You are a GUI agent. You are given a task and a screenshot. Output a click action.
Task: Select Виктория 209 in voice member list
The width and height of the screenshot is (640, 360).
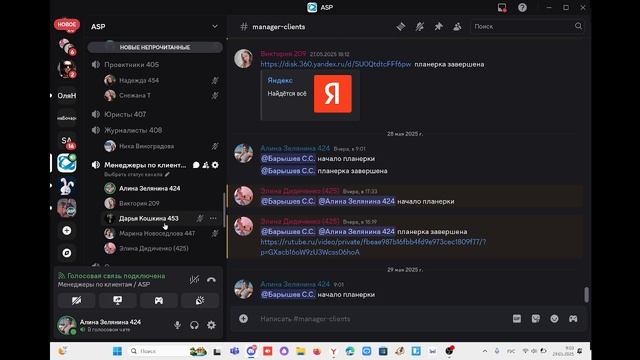(139, 203)
